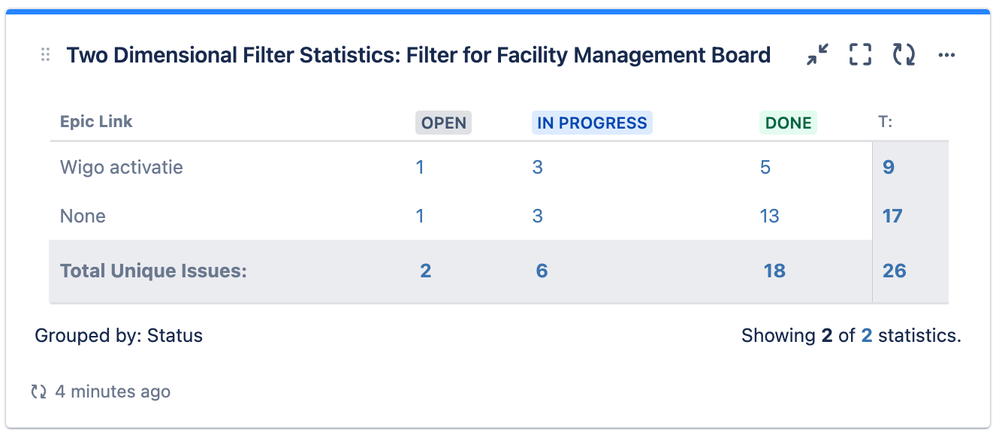Click the refresh icon beside '4 minutes ago'
Image resolution: width=999 pixels, height=433 pixels.
[x=39, y=391]
